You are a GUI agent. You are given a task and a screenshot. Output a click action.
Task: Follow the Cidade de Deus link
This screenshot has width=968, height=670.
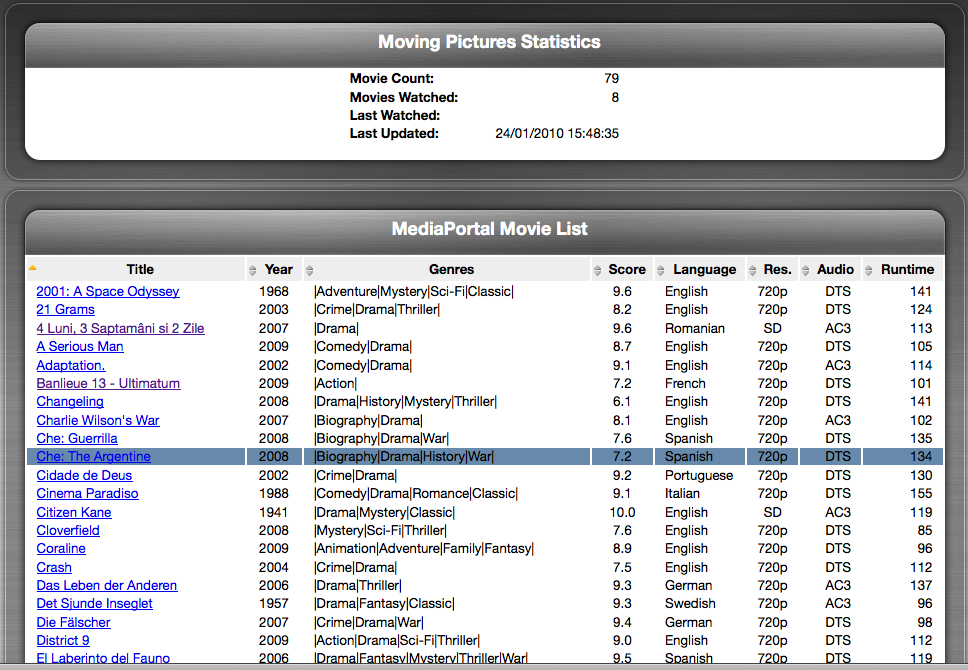pyautogui.click(x=84, y=476)
